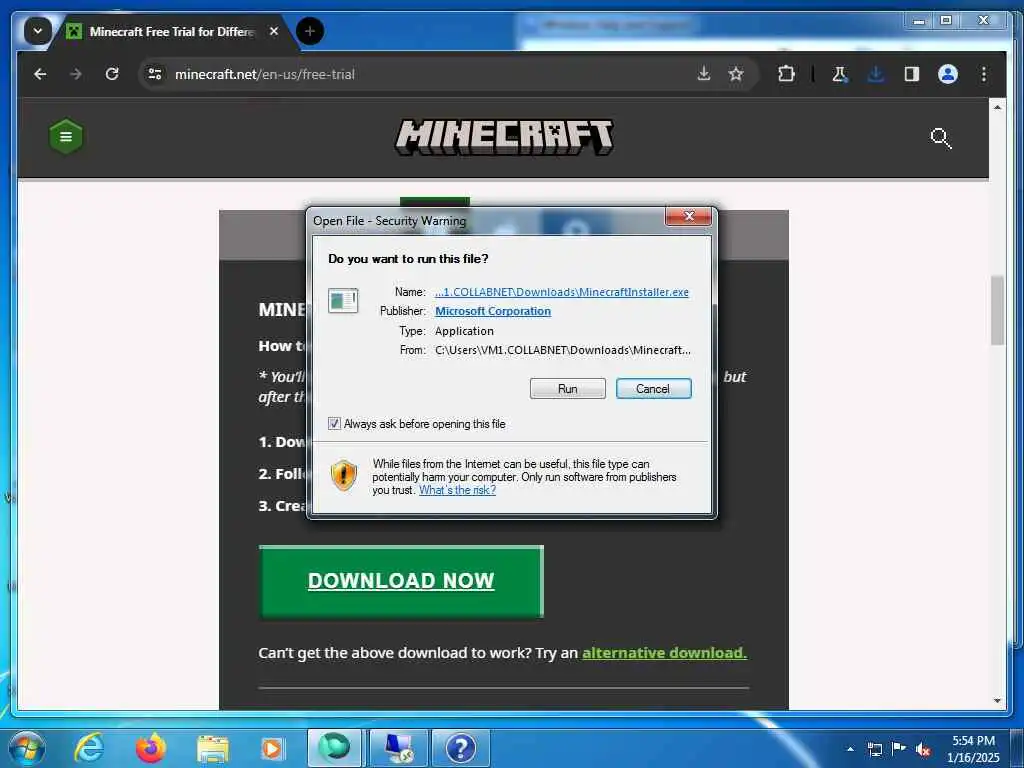Open Windows Explorer from taskbar

point(213,749)
